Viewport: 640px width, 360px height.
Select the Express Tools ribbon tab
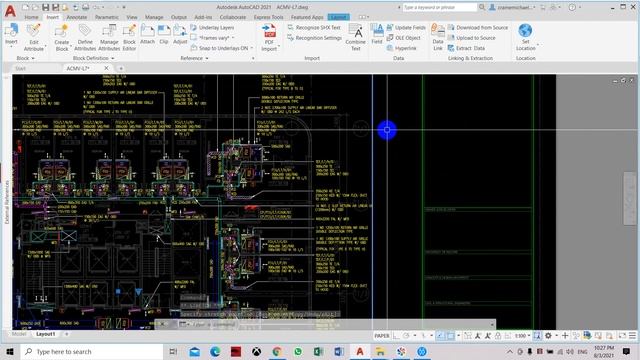click(x=269, y=17)
